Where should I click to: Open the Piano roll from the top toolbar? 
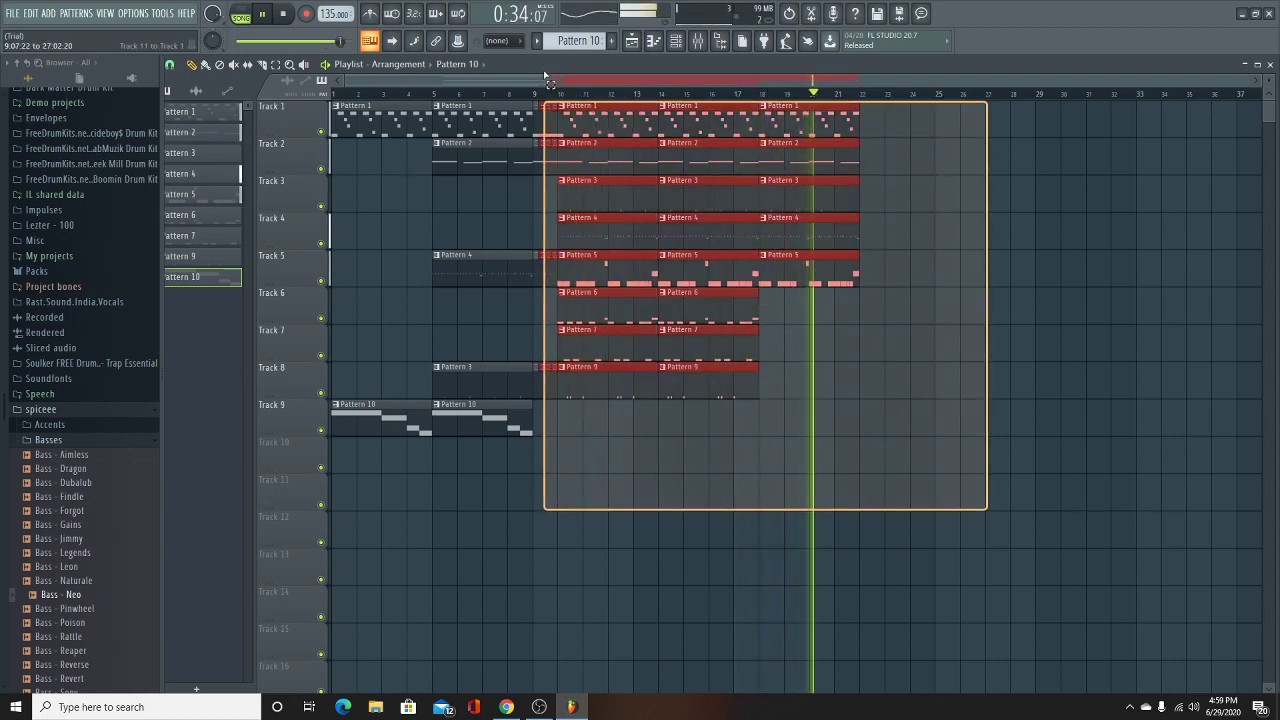(x=654, y=41)
